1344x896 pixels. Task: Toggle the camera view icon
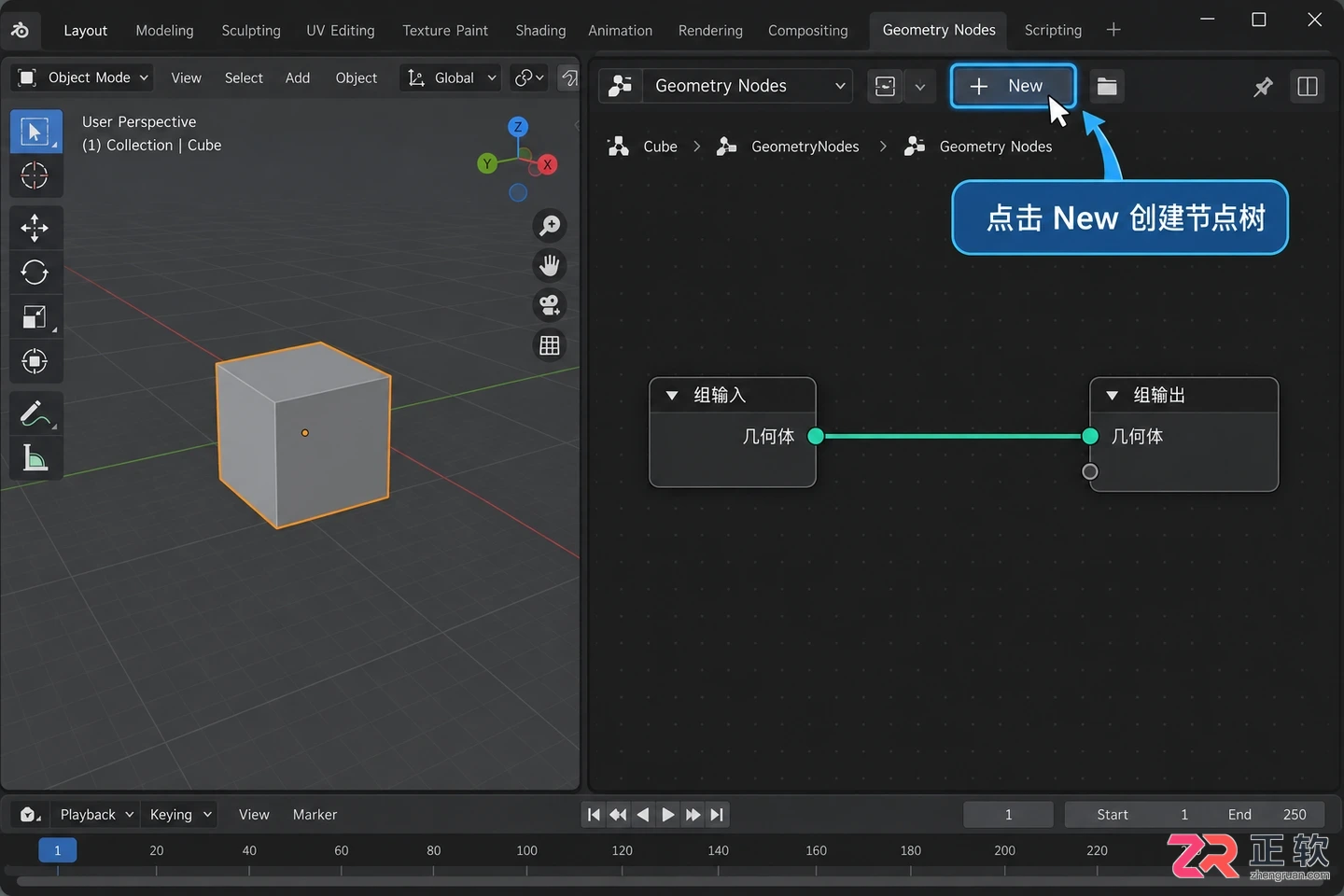click(550, 305)
